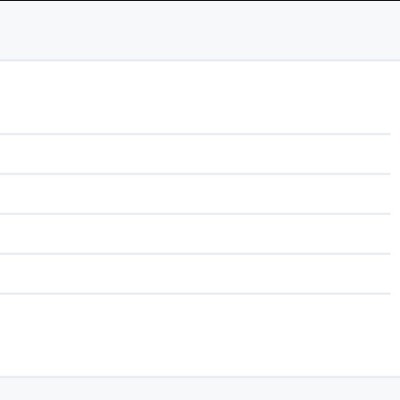Select the third empty list row
Screen dimensions: 400x400
[195, 194]
